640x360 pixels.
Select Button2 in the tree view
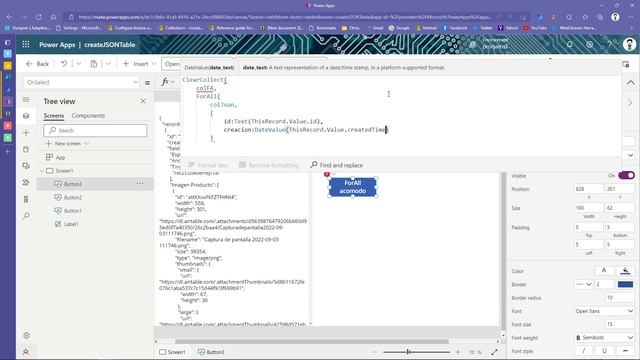point(96,198)
